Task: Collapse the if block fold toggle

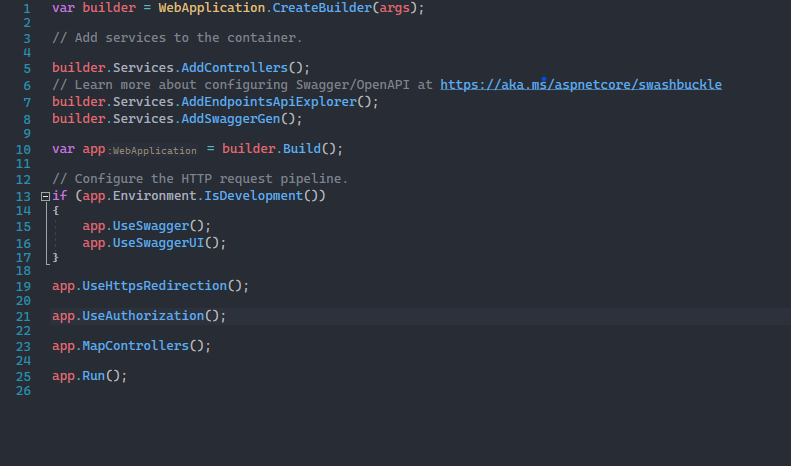Action: [45, 197]
